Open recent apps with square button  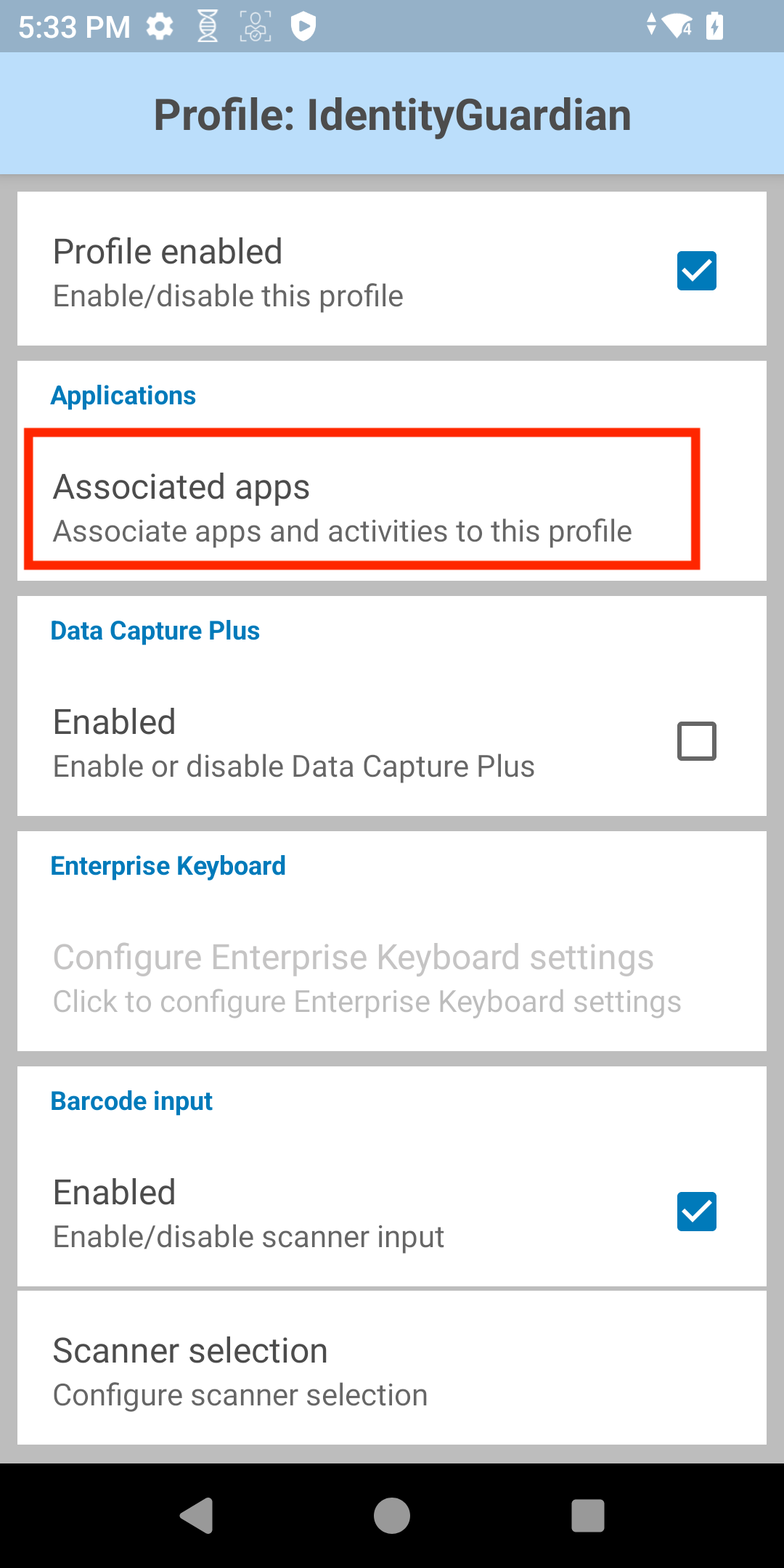pos(587,1516)
